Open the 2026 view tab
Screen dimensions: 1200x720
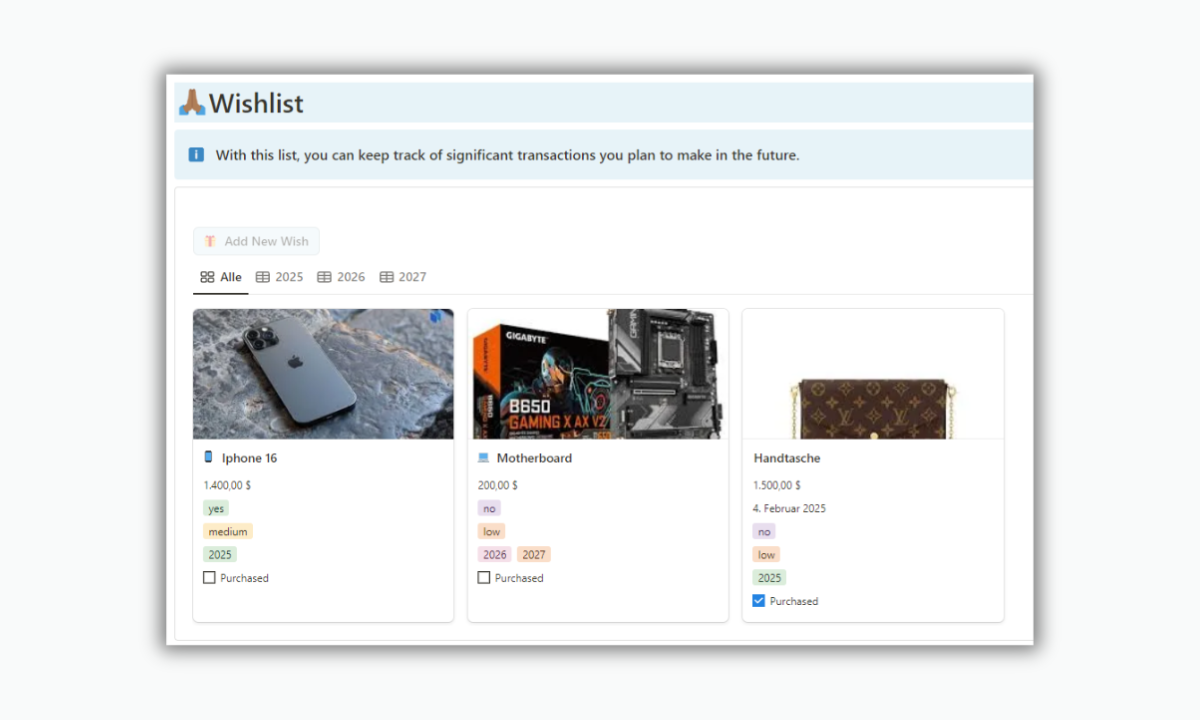point(341,277)
